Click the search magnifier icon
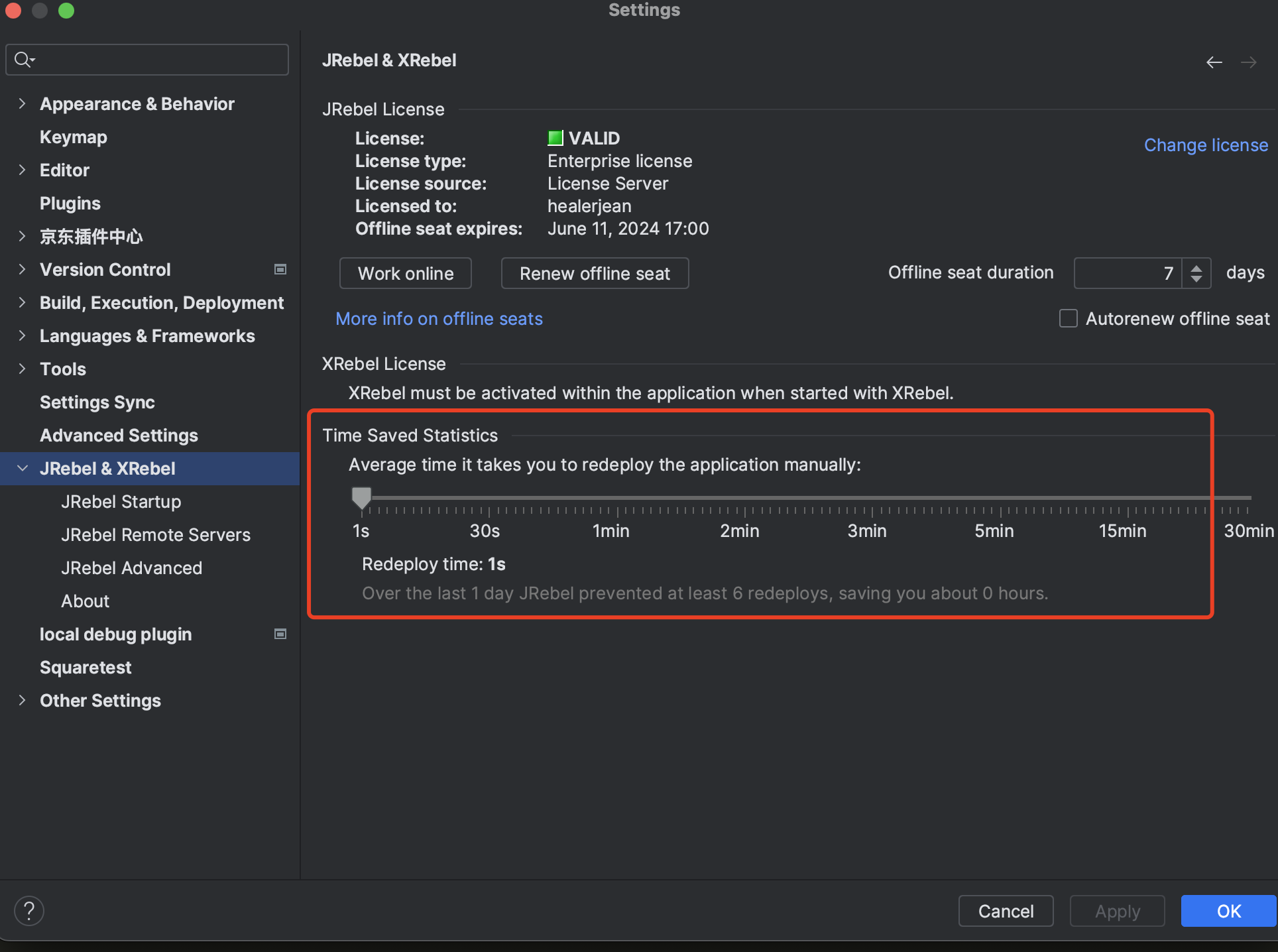Screen dimensions: 1278x952 pos(23,60)
